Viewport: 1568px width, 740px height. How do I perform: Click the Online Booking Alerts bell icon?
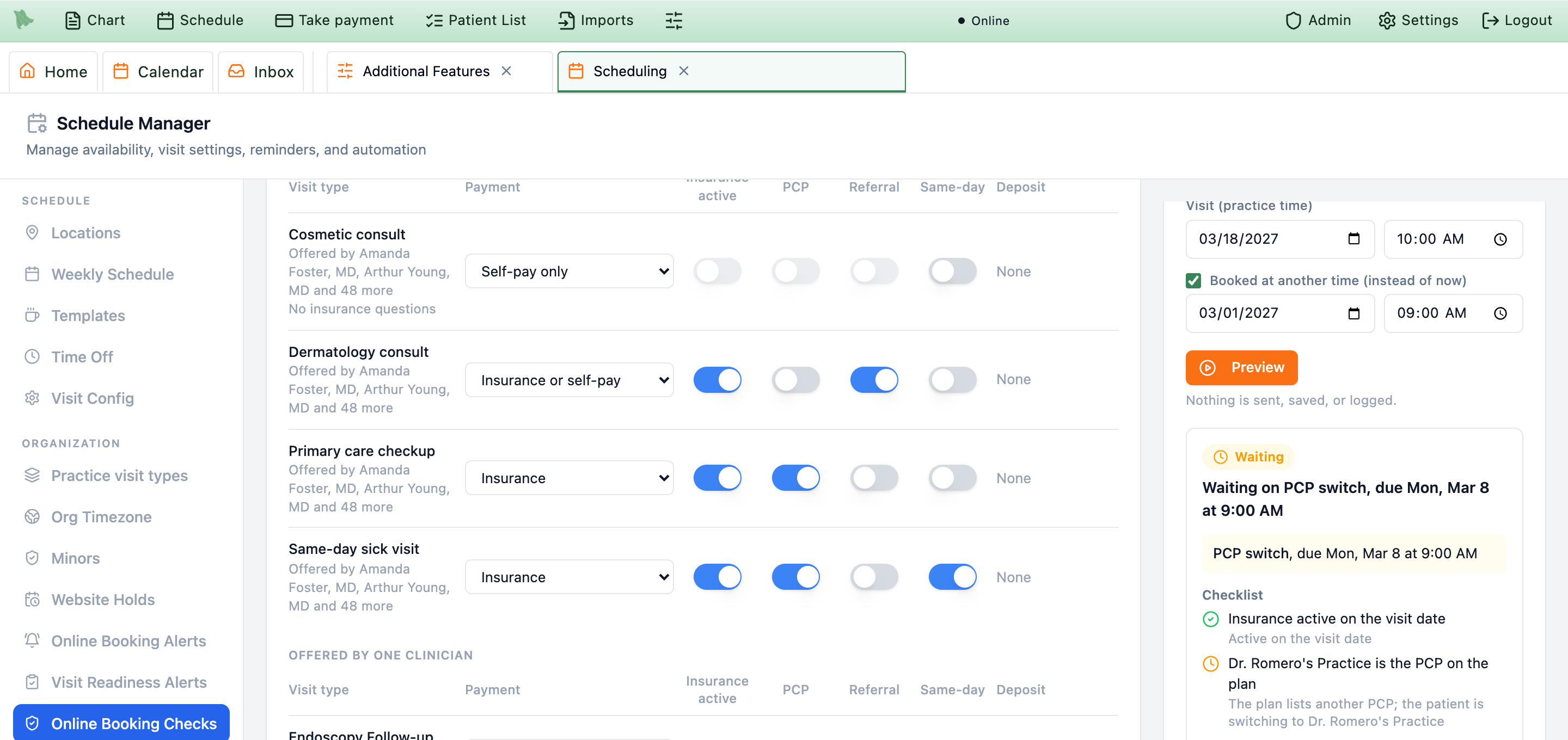32,640
